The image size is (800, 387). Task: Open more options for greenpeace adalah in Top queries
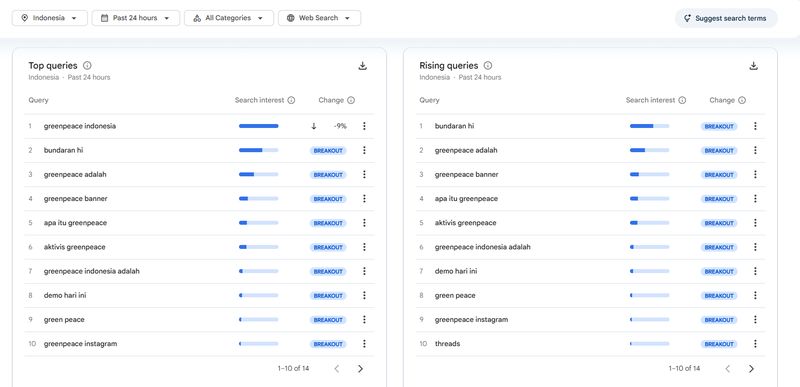(364, 174)
